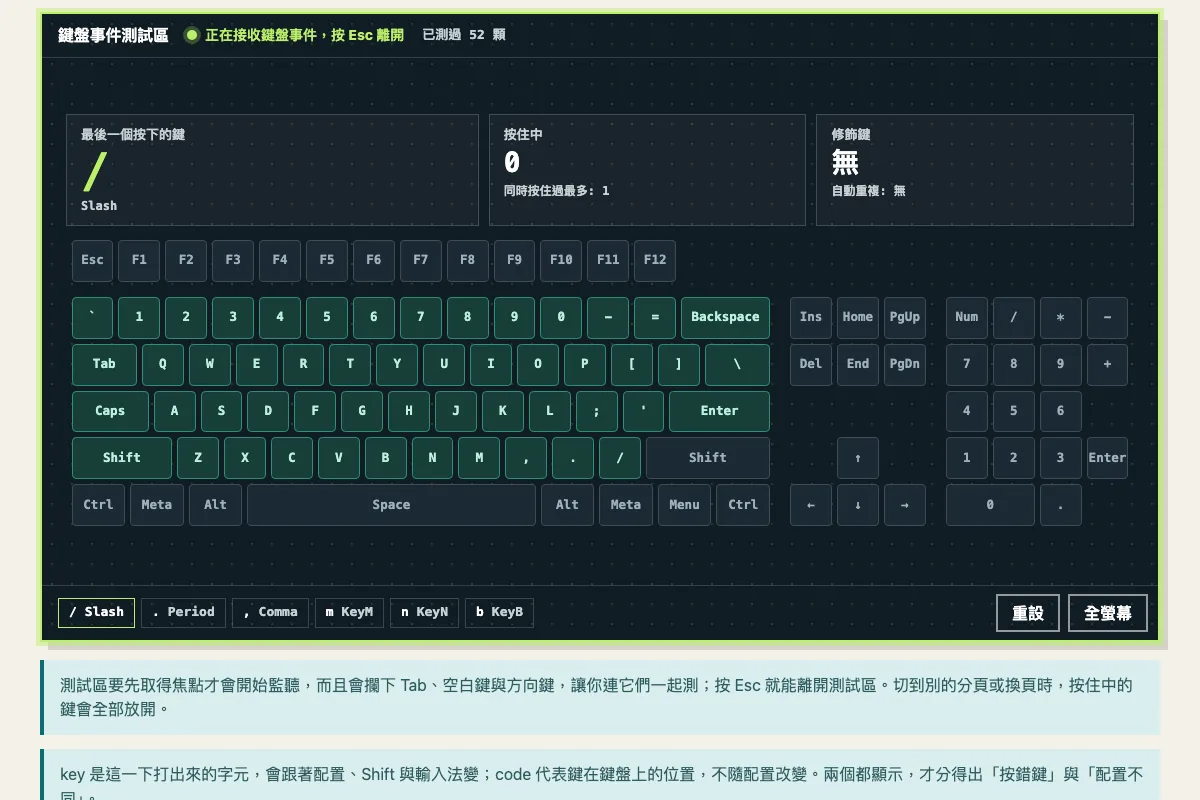The image size is (1200, 800).
Task: Click the green listening status indicator dot
Action: 192,35
